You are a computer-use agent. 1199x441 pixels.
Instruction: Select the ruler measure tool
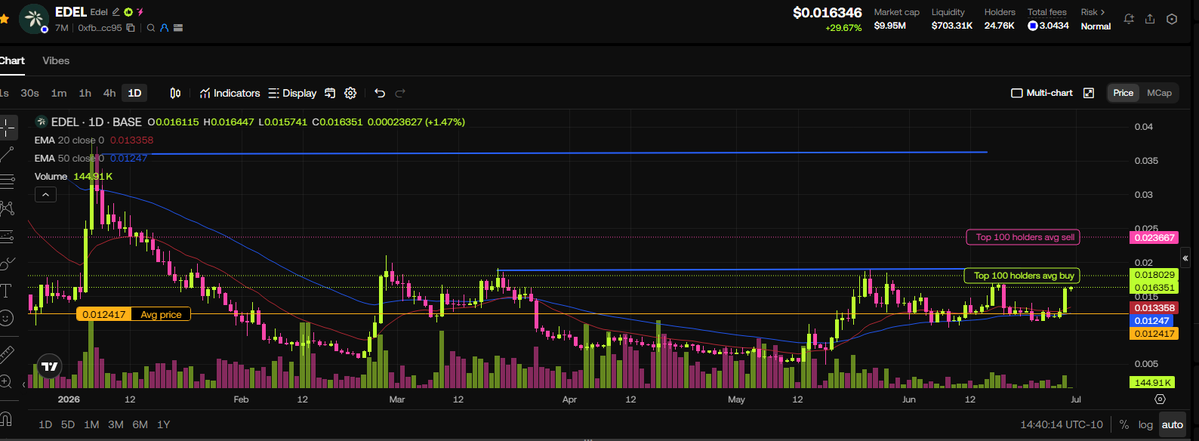pos(7,353)
